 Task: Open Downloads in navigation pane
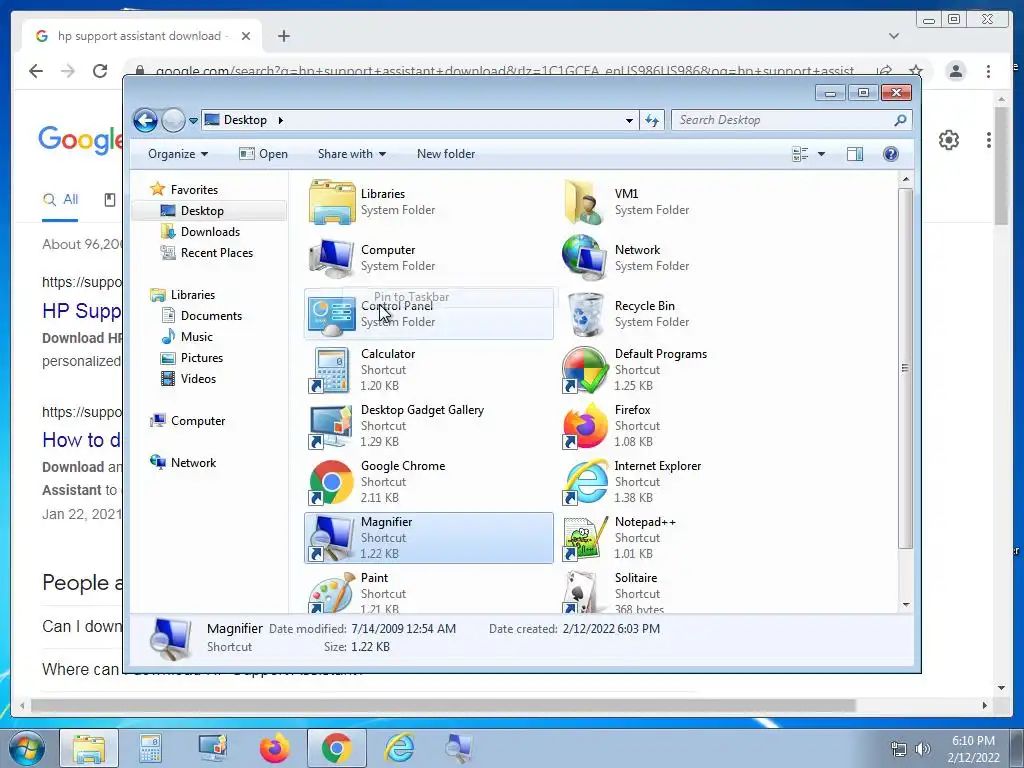pos(210,232)
